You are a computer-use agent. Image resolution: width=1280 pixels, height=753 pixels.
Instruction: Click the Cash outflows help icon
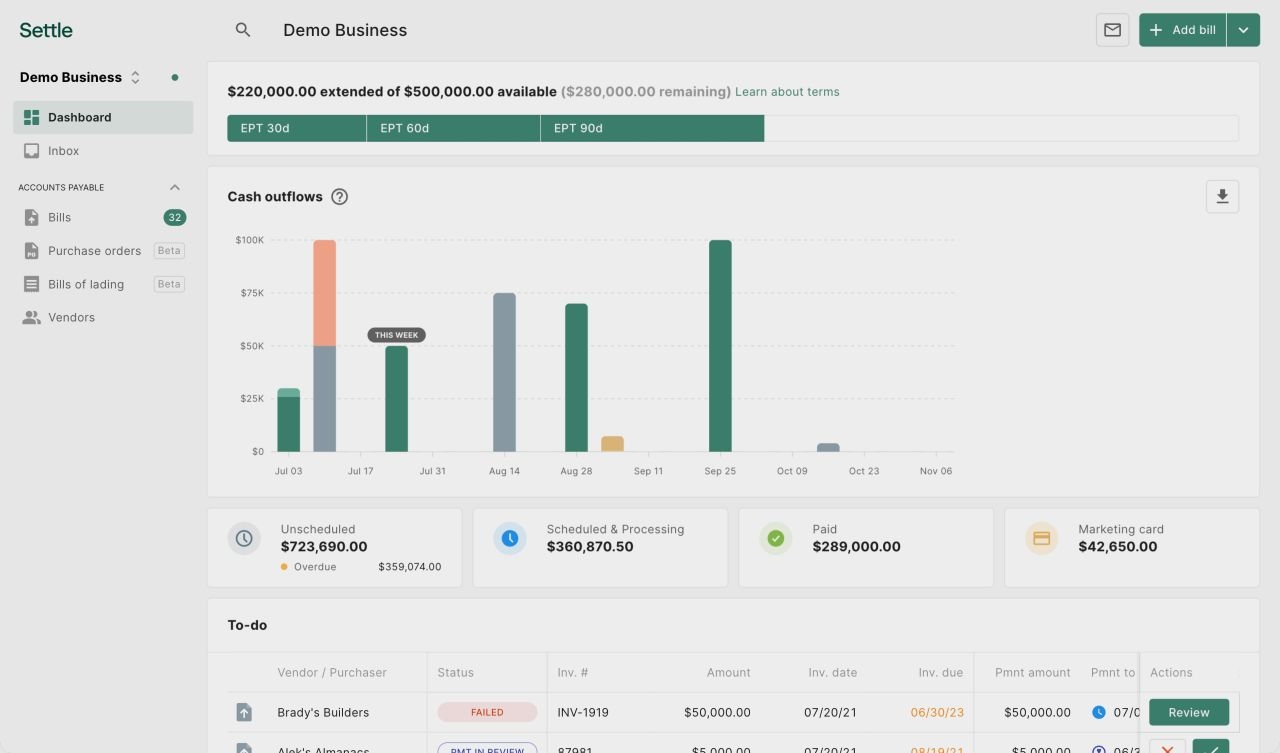coord(340,197)
